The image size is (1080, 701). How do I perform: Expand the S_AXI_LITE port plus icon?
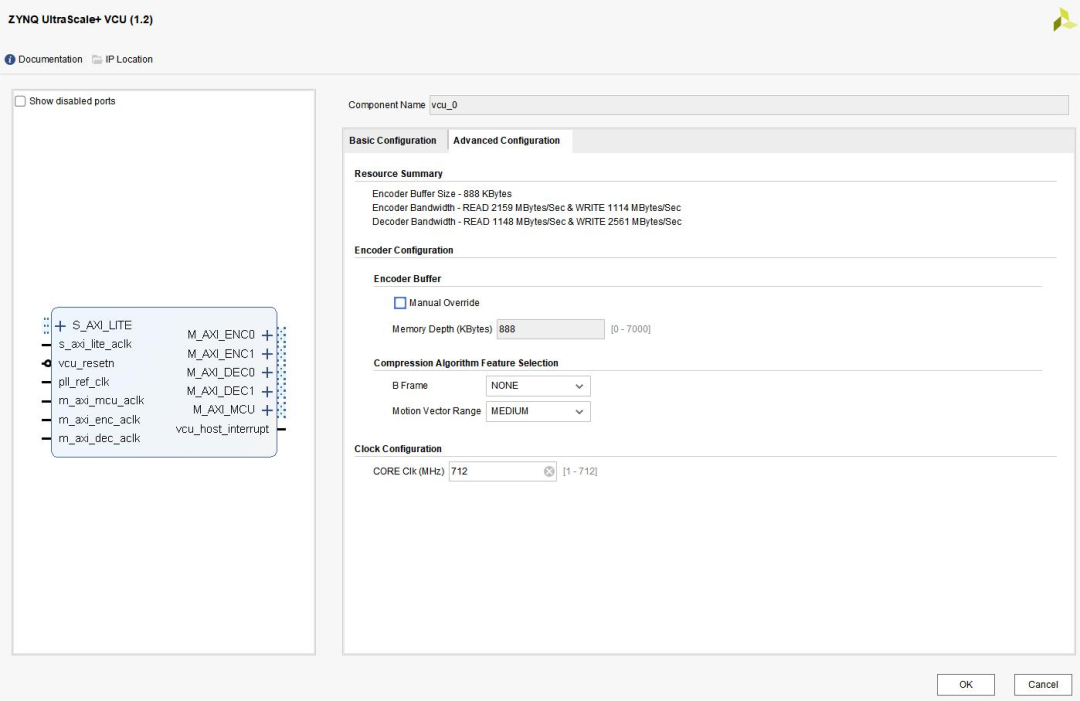(61, 326)
